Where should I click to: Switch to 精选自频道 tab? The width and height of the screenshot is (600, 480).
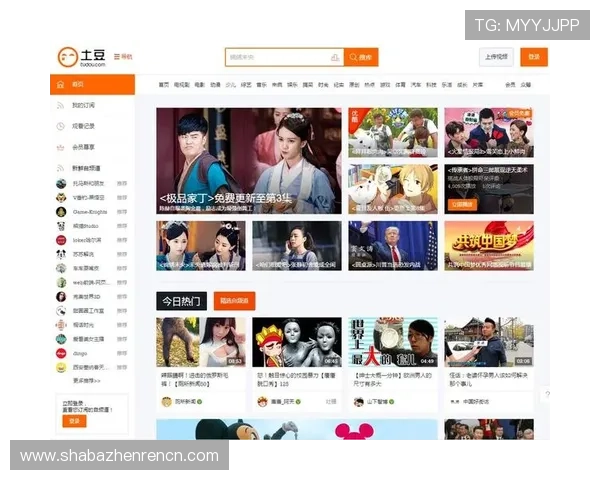click(235, 301)
